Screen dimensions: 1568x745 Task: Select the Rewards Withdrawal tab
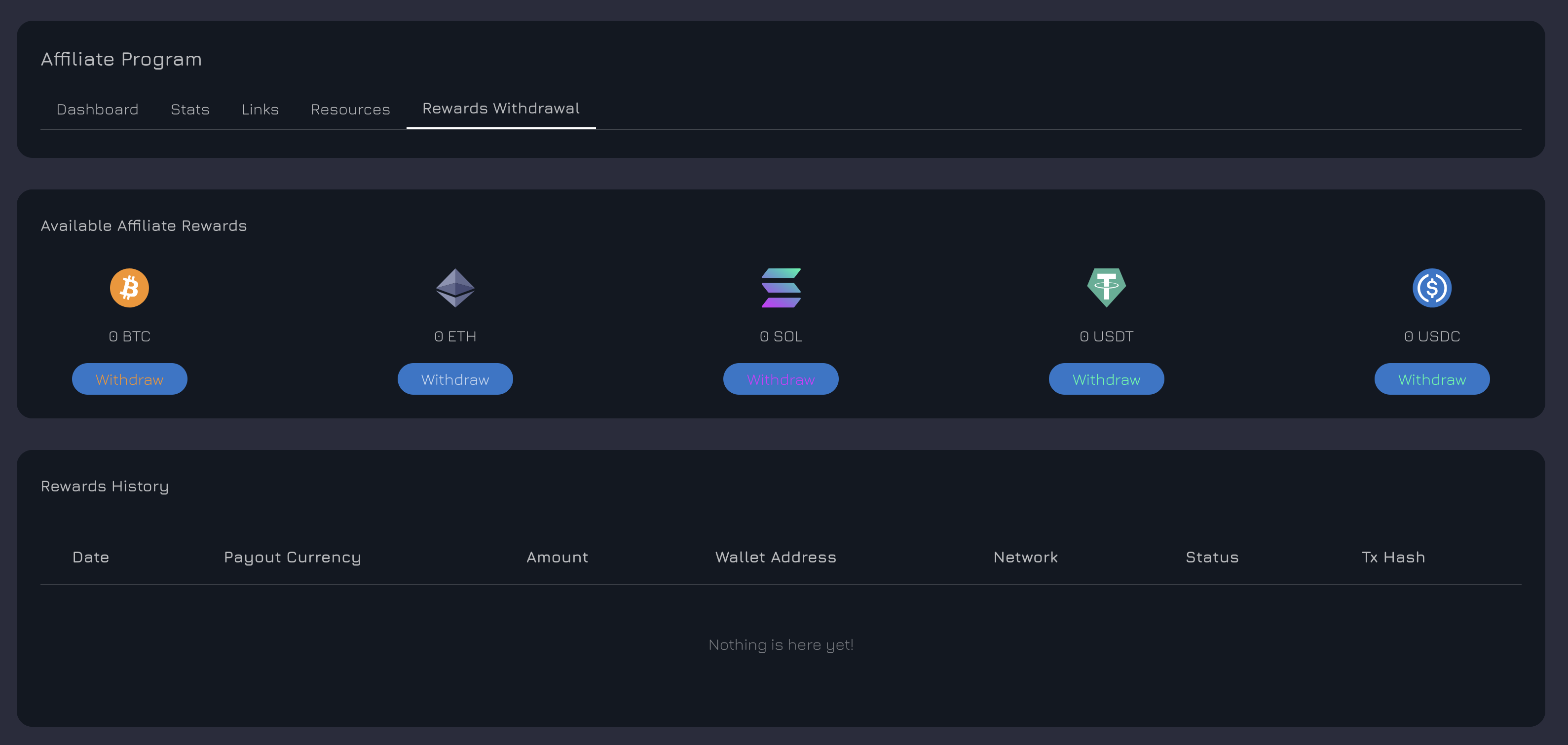[x=501, y=109]
